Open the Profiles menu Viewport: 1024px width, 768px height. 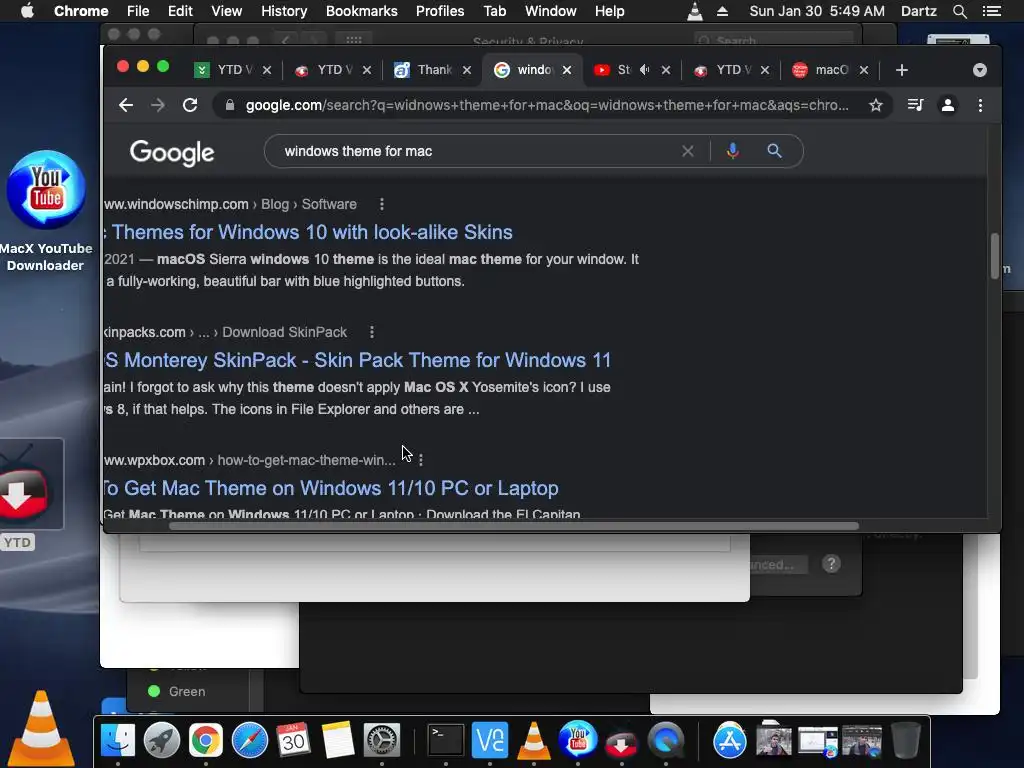click(x=440, y=11)
